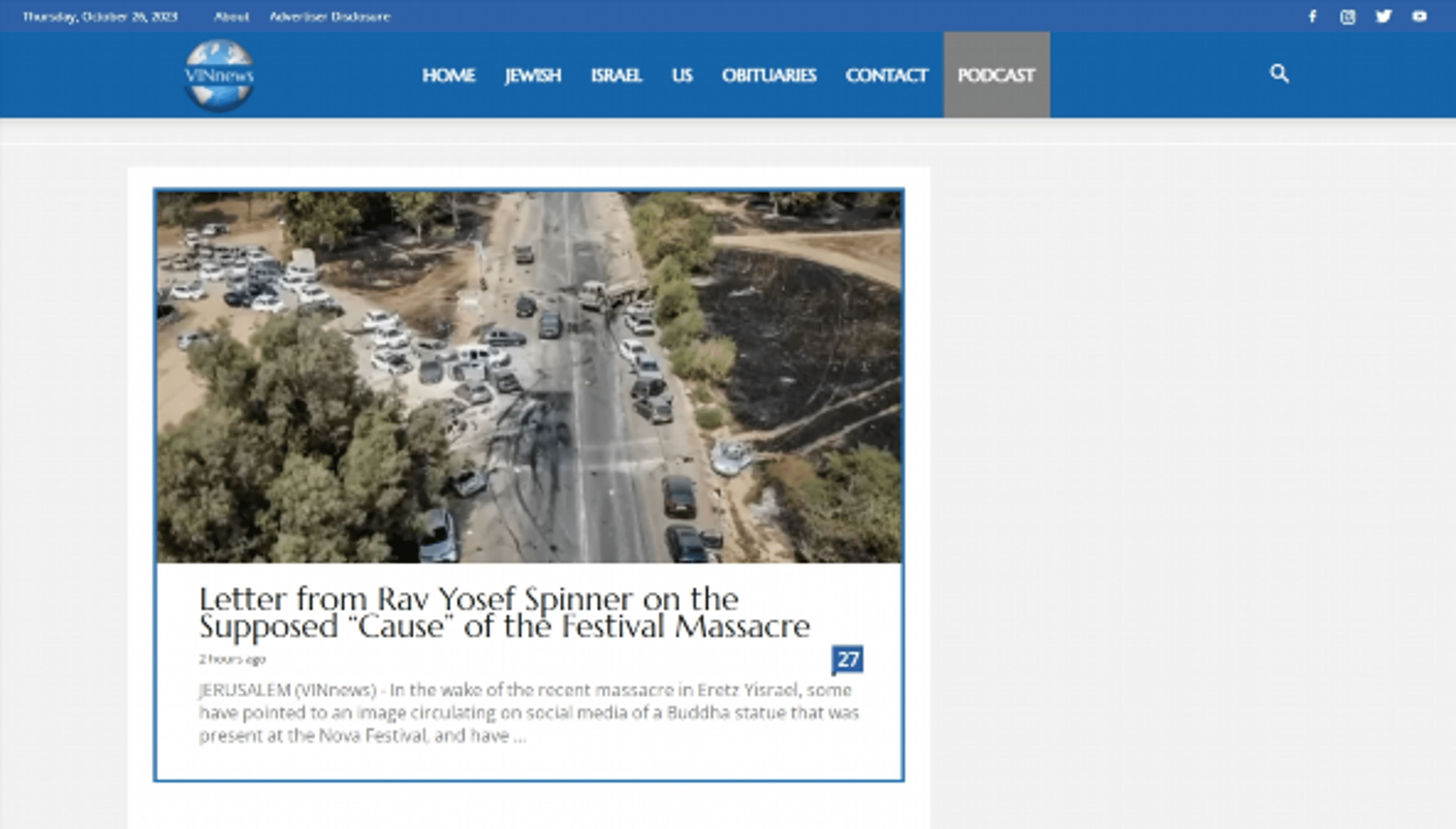Open the JEWISH news section
This screenshot has width=1456, height=829.
[533, 75]
